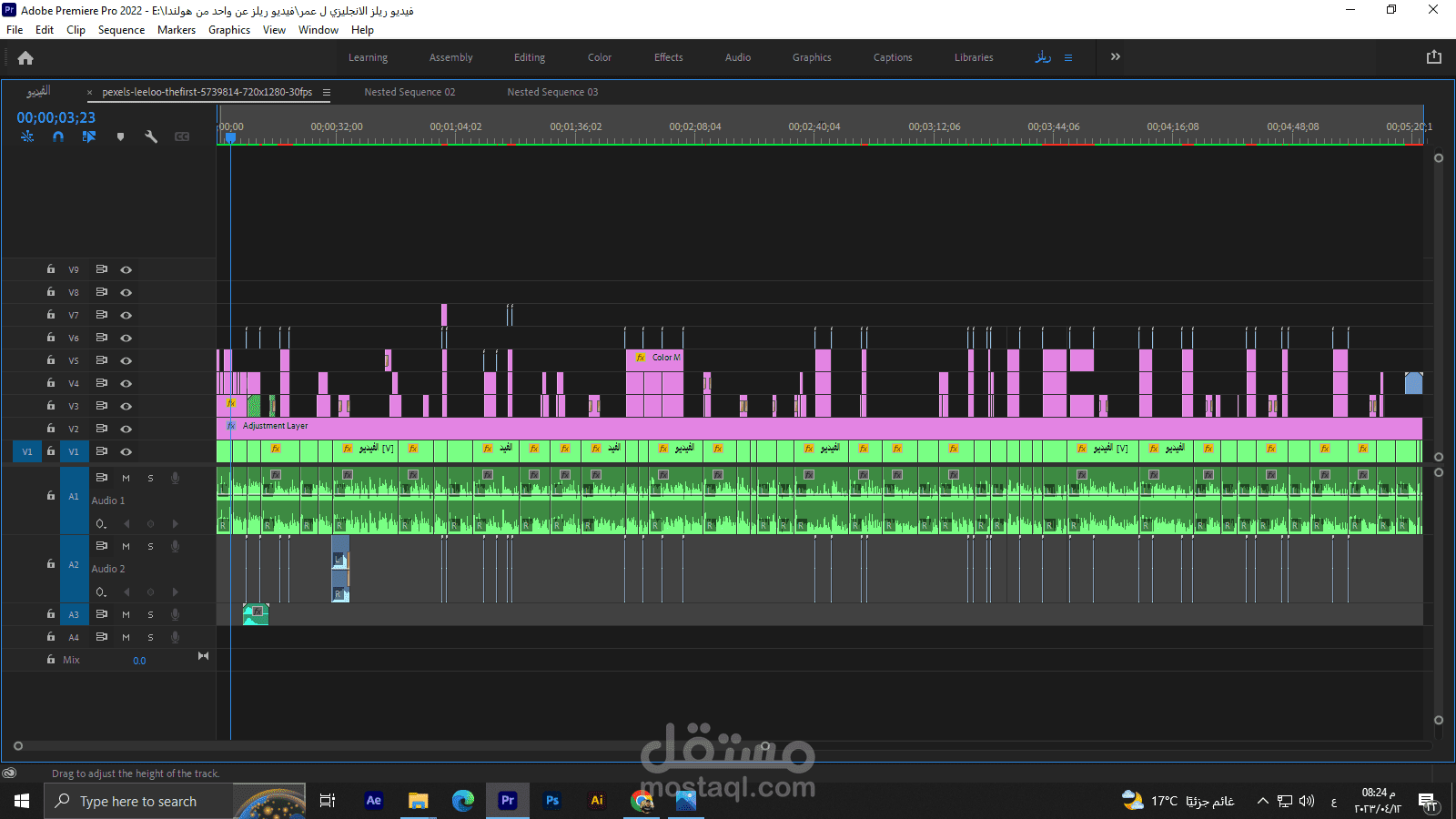
Task: Open the Markers menu
Action: (x=177, y=30)
